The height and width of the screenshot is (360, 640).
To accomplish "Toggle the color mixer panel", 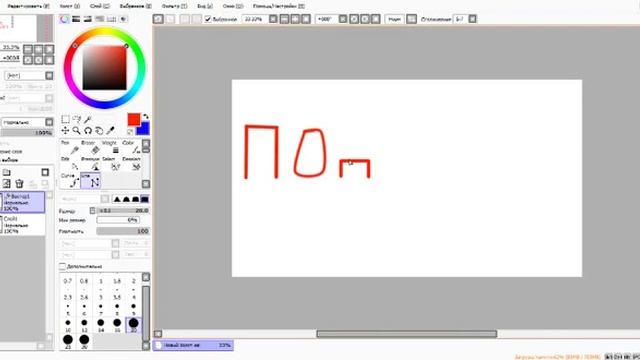I will (x=99, y=19).
